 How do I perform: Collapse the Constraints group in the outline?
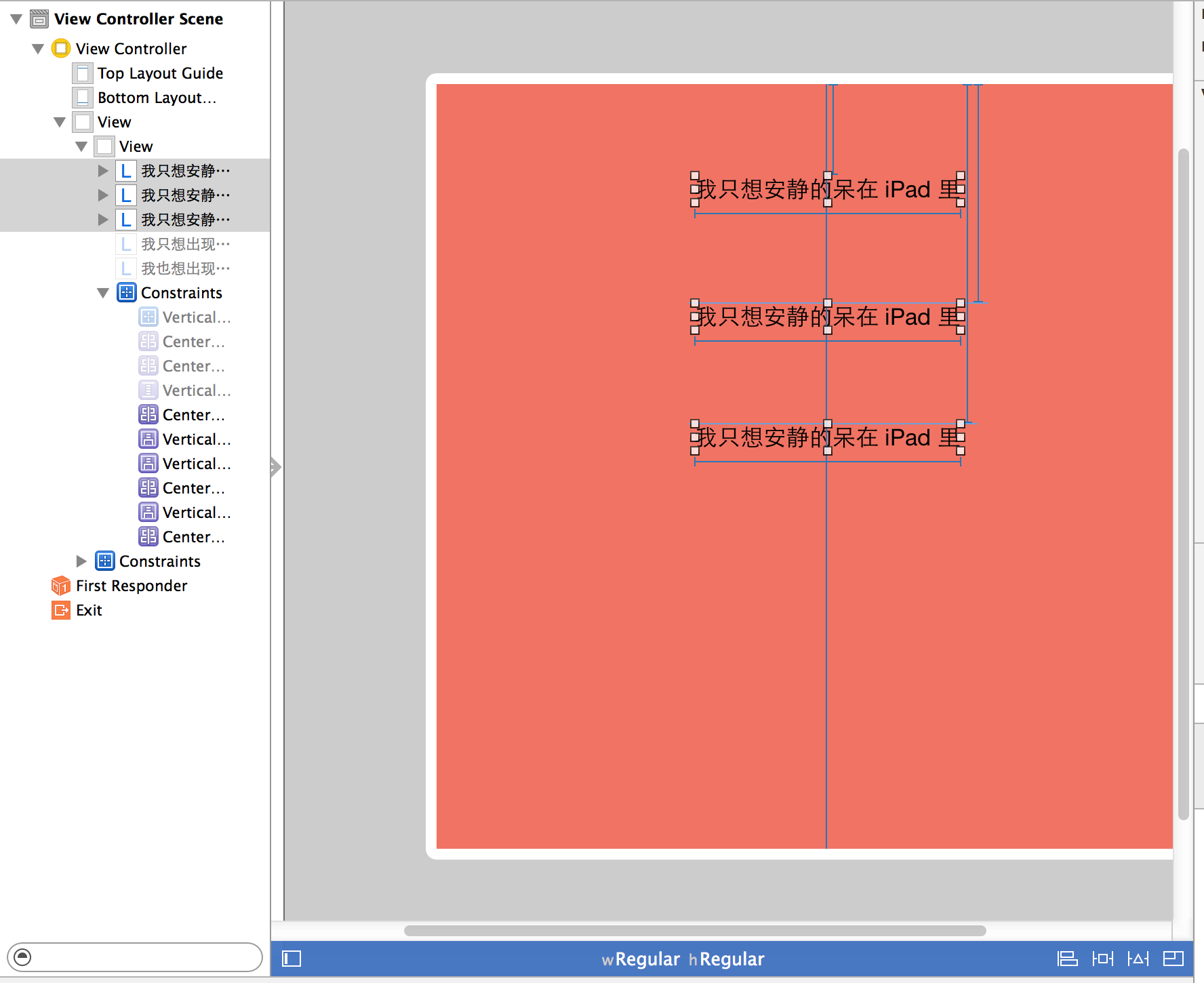(x=103, y=292)
